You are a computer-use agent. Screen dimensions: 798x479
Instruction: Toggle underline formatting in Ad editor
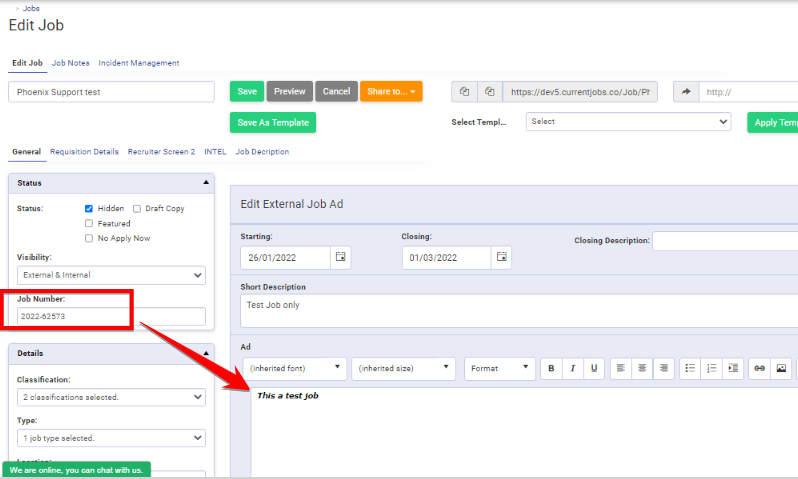pos(594,368)
